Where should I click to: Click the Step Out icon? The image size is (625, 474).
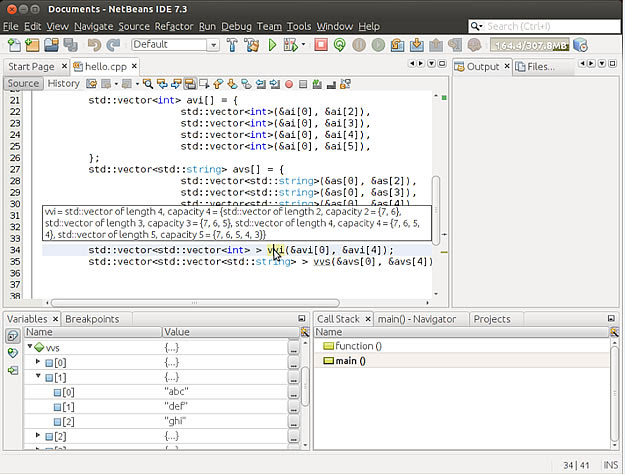[436, 45]
